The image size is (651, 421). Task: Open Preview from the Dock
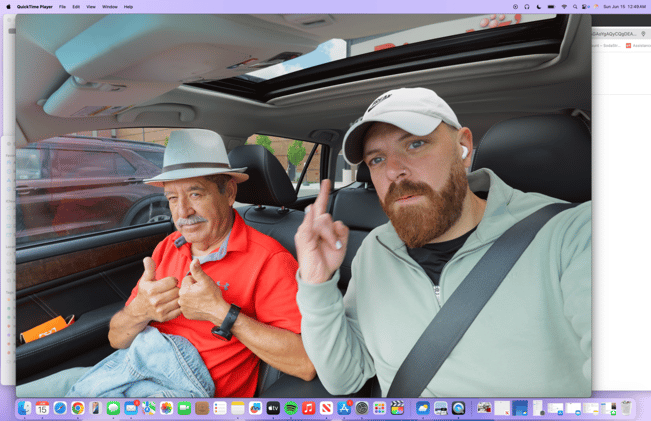(441, 408)
